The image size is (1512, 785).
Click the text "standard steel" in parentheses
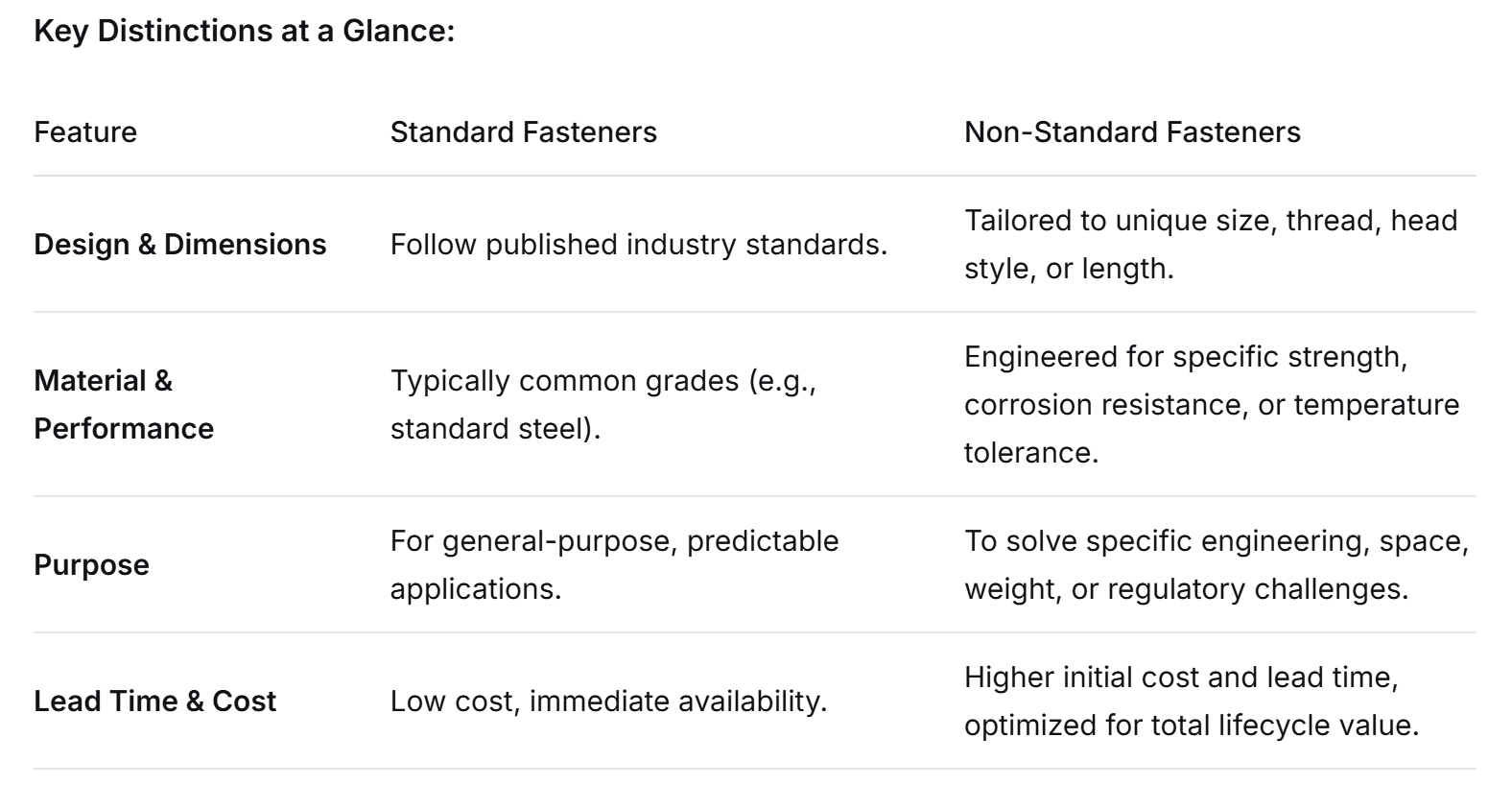pyautogui.click(x=489, y=429)
